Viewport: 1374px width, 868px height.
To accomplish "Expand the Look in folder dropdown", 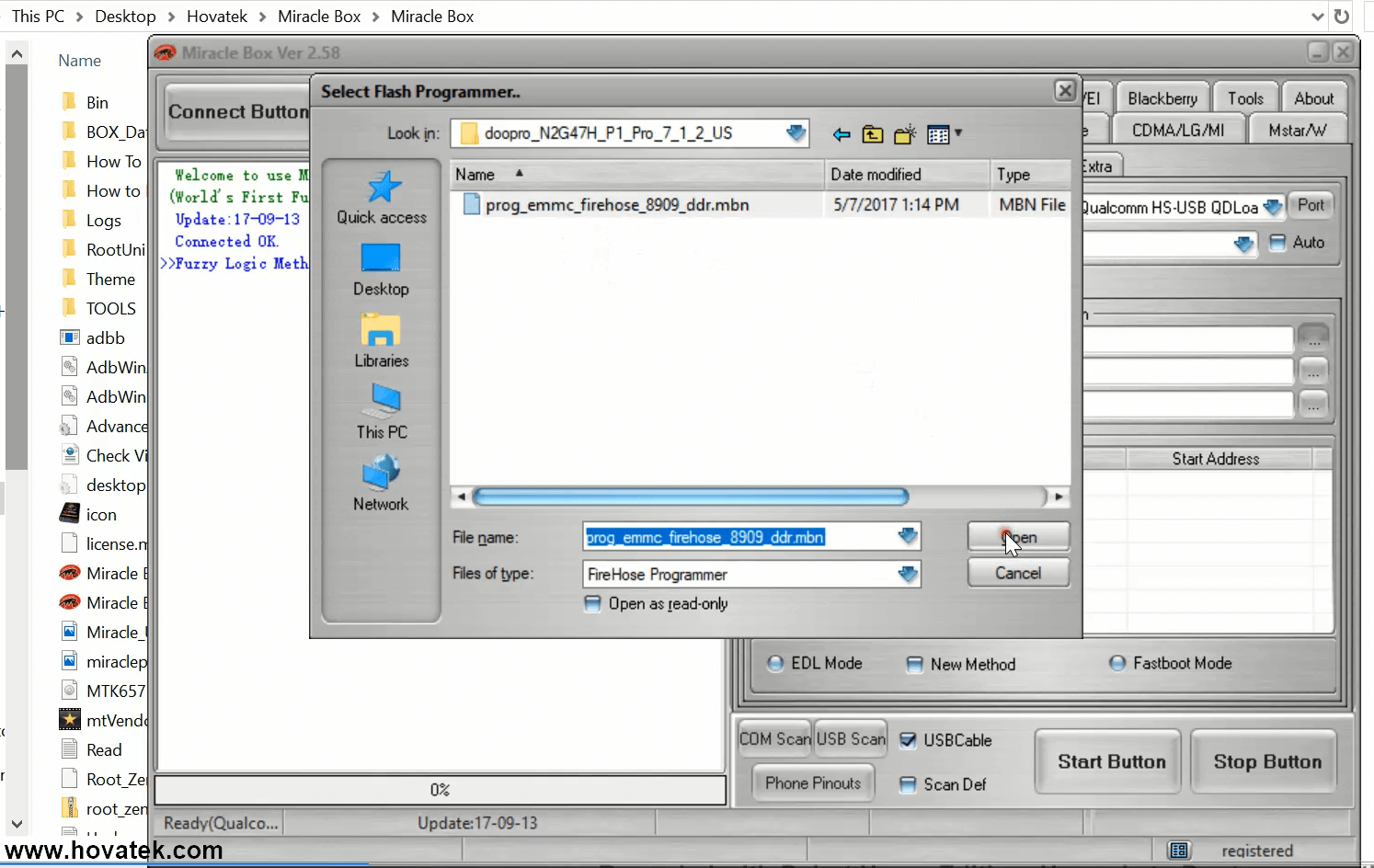I will [x=796, y=133].
